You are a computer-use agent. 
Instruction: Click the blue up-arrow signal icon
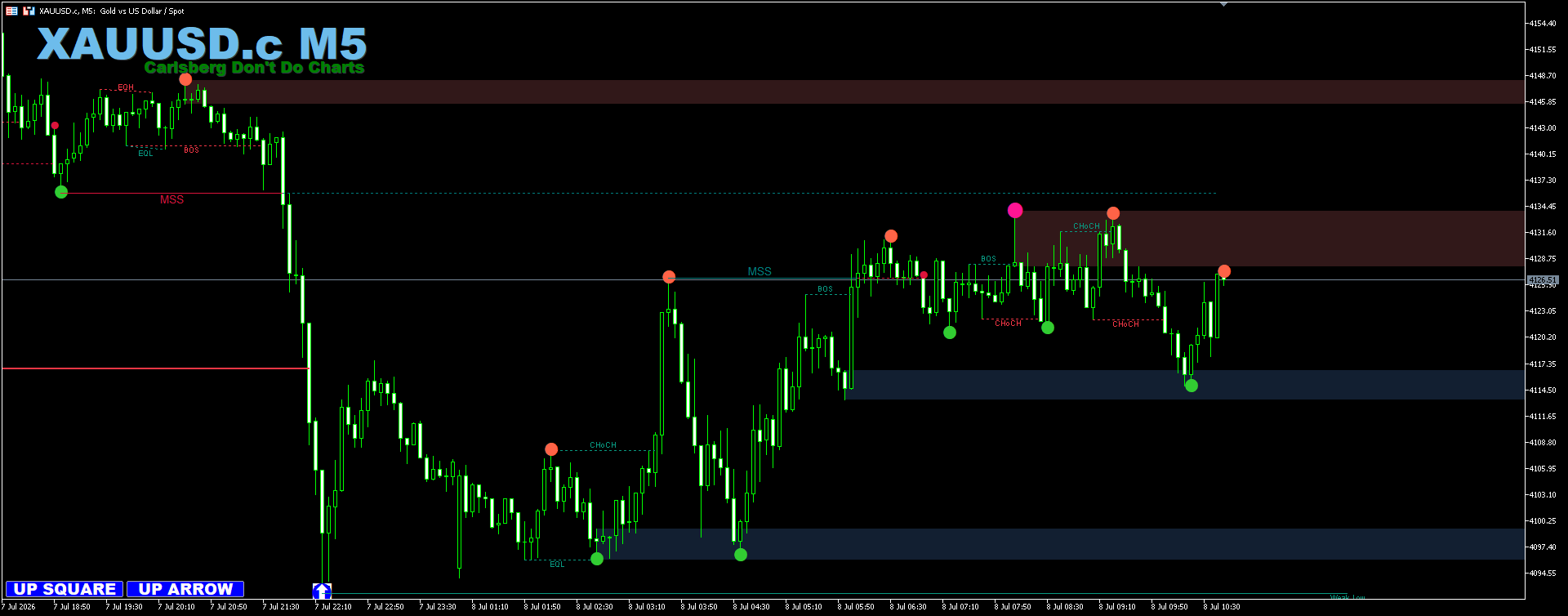click(x=322, y=591)
